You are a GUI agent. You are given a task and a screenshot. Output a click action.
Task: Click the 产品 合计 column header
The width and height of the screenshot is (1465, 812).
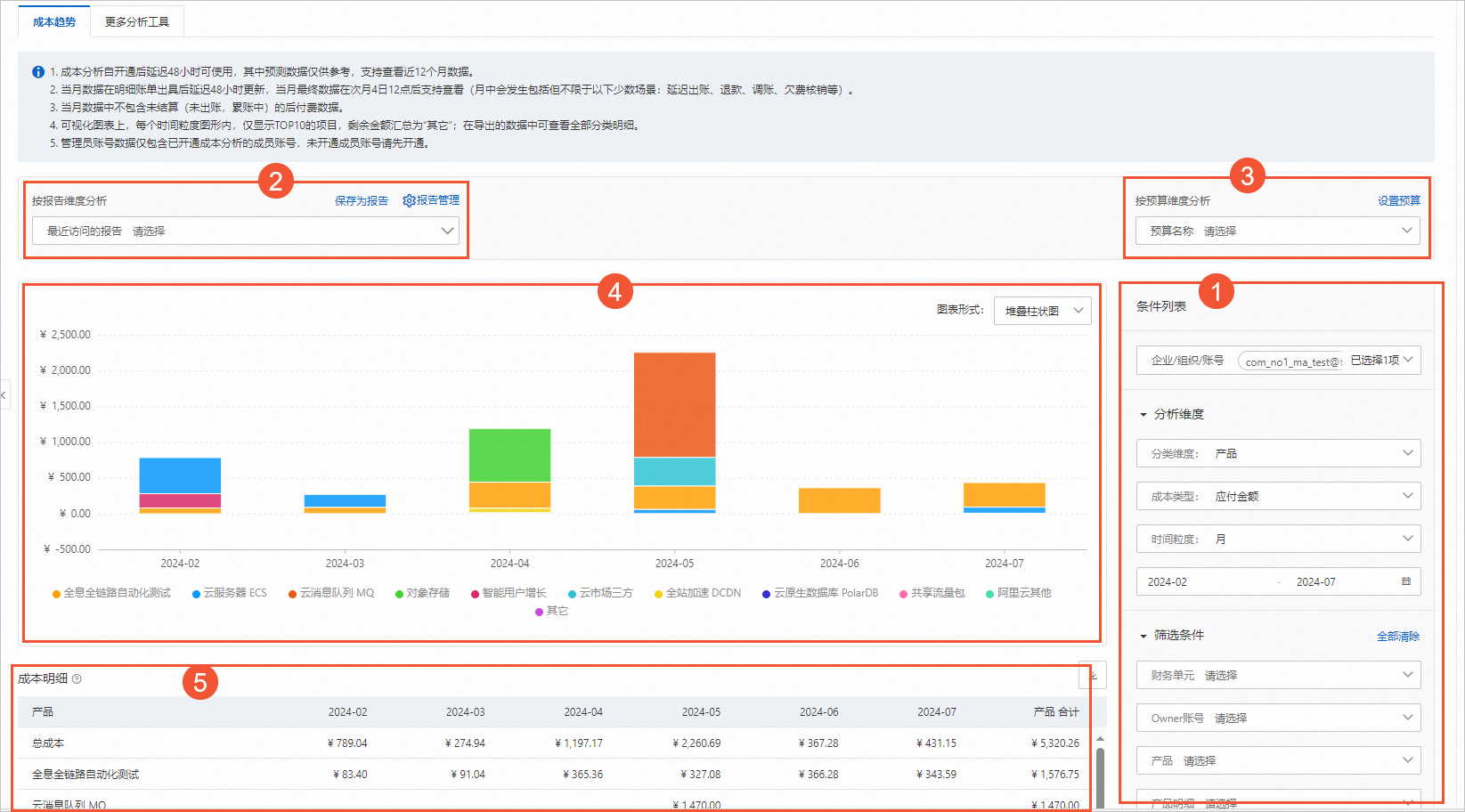click(x=1056, y=712)
